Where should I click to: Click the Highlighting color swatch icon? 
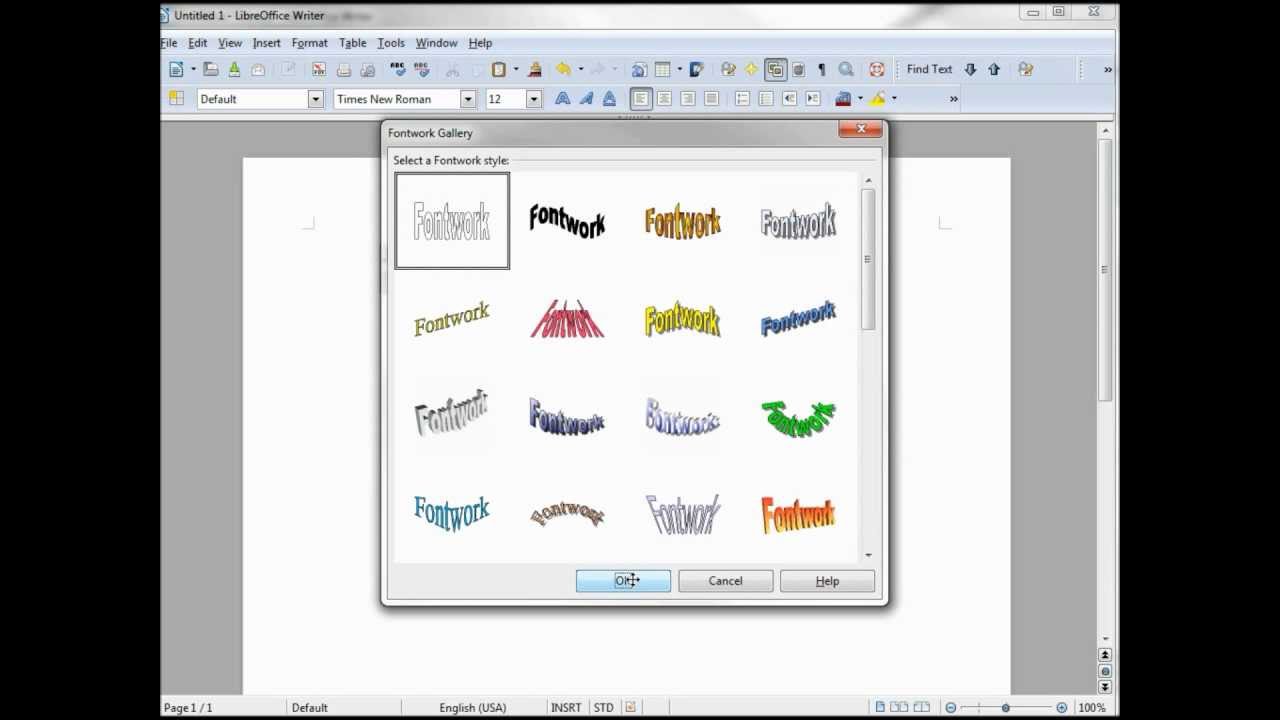coord(878,98)
